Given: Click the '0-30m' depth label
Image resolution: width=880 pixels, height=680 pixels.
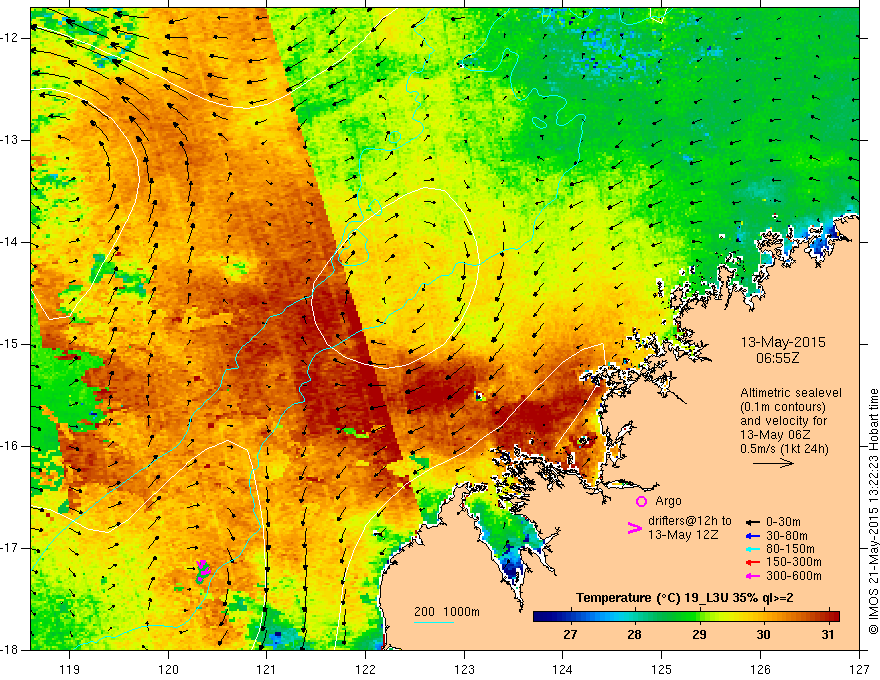Looking at the screenshot, I should [x=783, y=522].
